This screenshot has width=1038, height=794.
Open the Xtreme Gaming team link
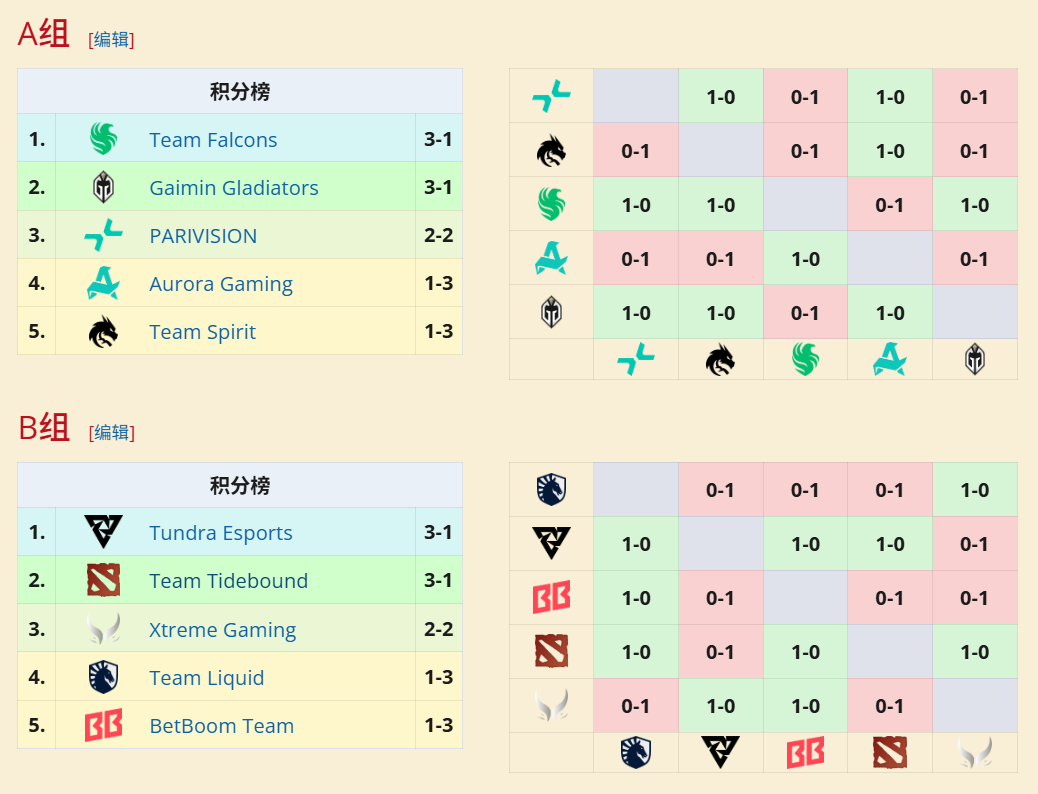click(x=222, y=630)
